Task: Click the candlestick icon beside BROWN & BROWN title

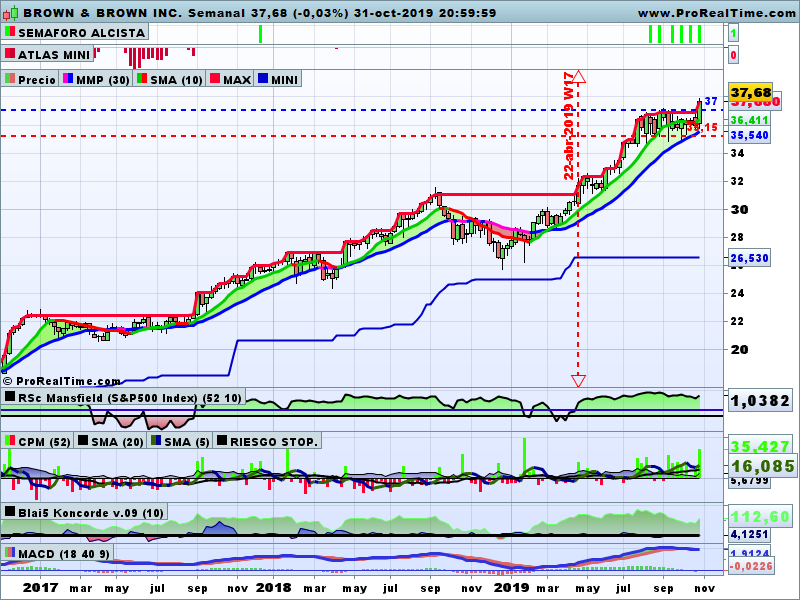Action: pyautogui.click(x=11, y=13)
